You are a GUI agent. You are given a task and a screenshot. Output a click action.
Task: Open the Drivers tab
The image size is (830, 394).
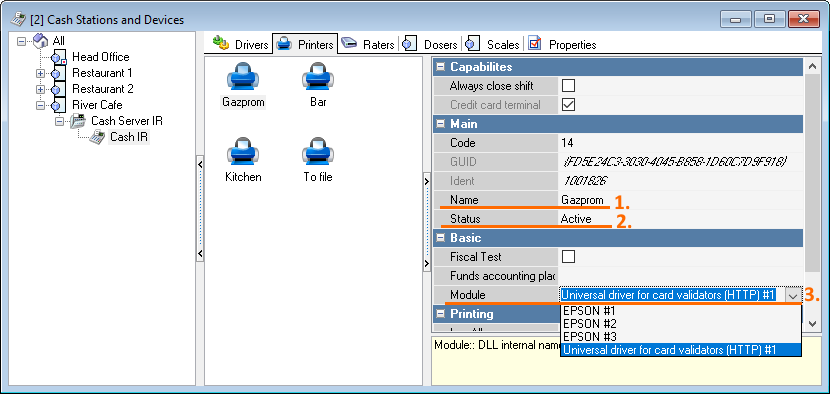point(241,44)
